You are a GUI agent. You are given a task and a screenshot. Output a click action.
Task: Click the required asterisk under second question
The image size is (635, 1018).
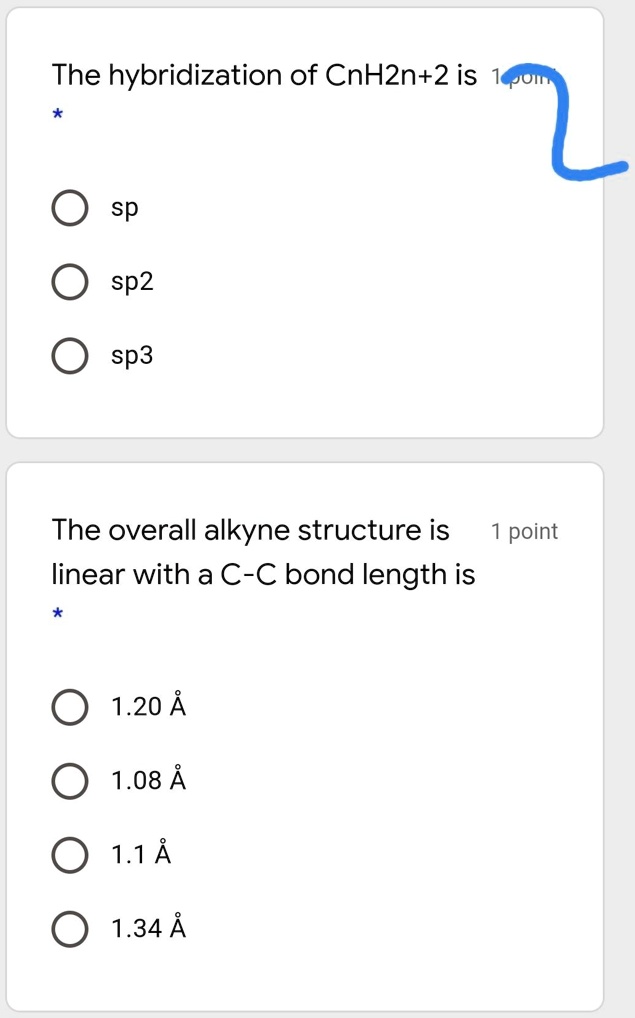(57, 613)
